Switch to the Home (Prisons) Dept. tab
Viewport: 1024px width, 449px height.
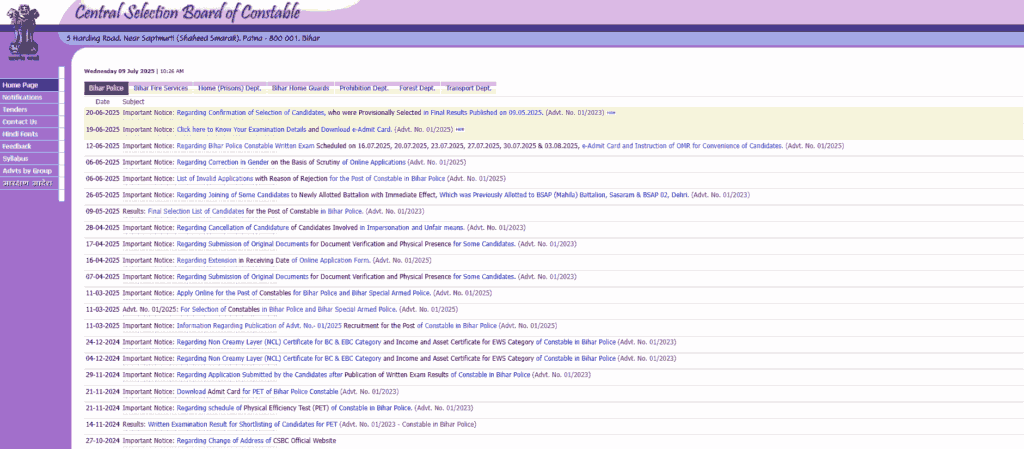coord(230,88)
